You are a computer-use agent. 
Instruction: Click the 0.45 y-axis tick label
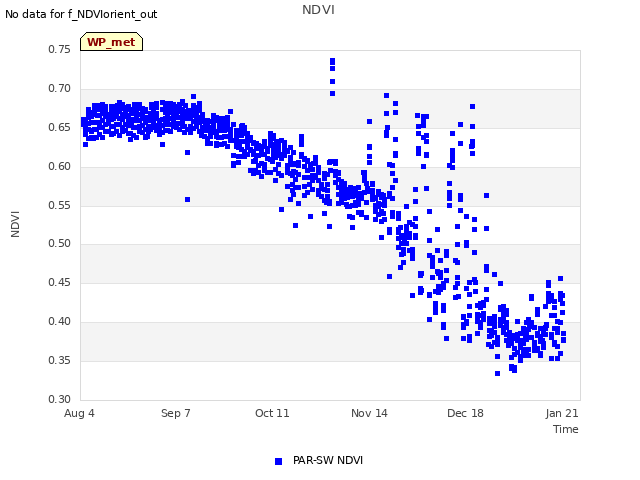(60, 282)
